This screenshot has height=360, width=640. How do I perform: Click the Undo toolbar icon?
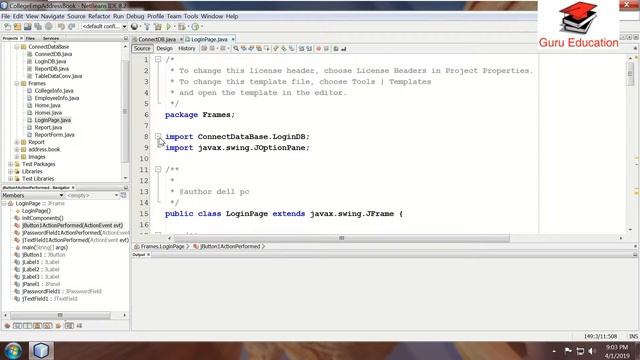click(x=61, y=27)
